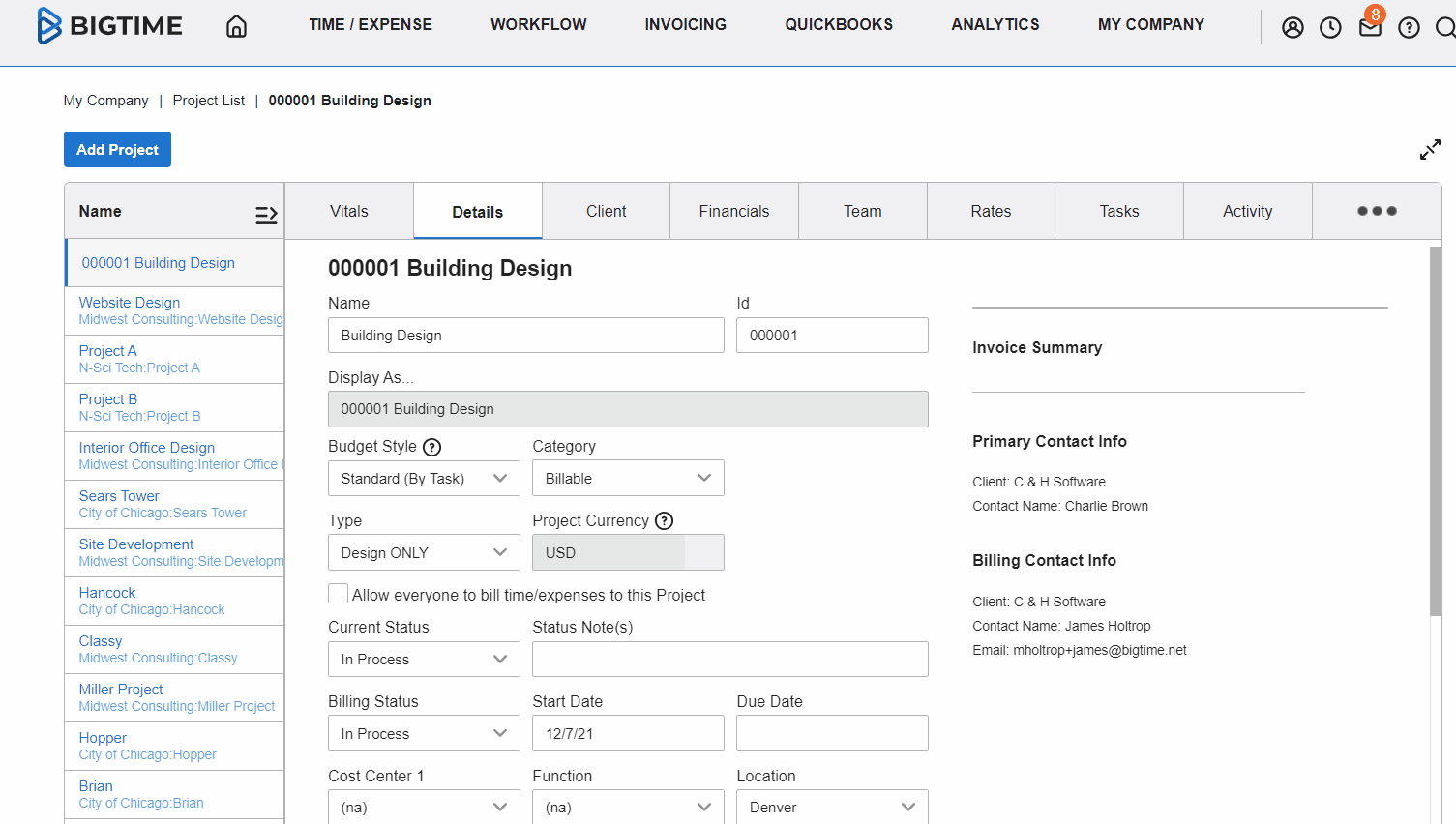Click the expand view arrows icon

click(1430, 150)
